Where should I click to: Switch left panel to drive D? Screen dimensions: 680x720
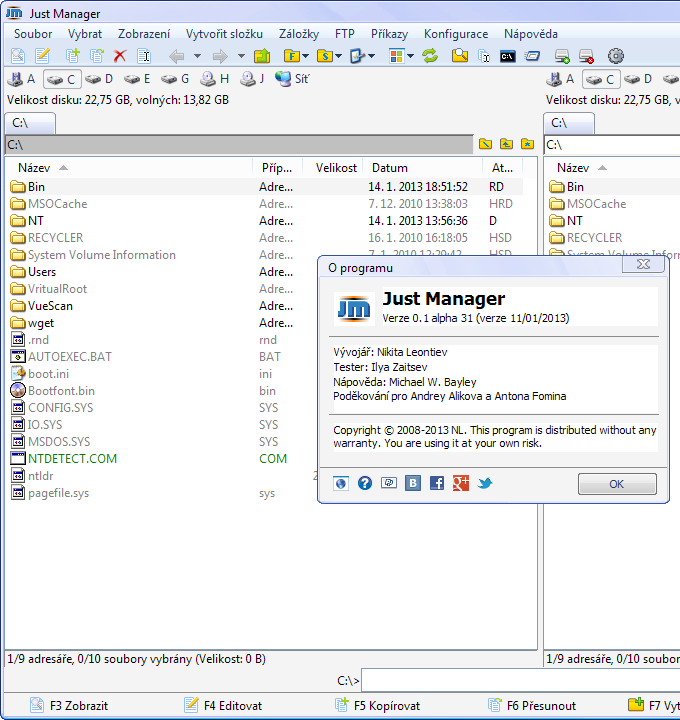[99, 79]
